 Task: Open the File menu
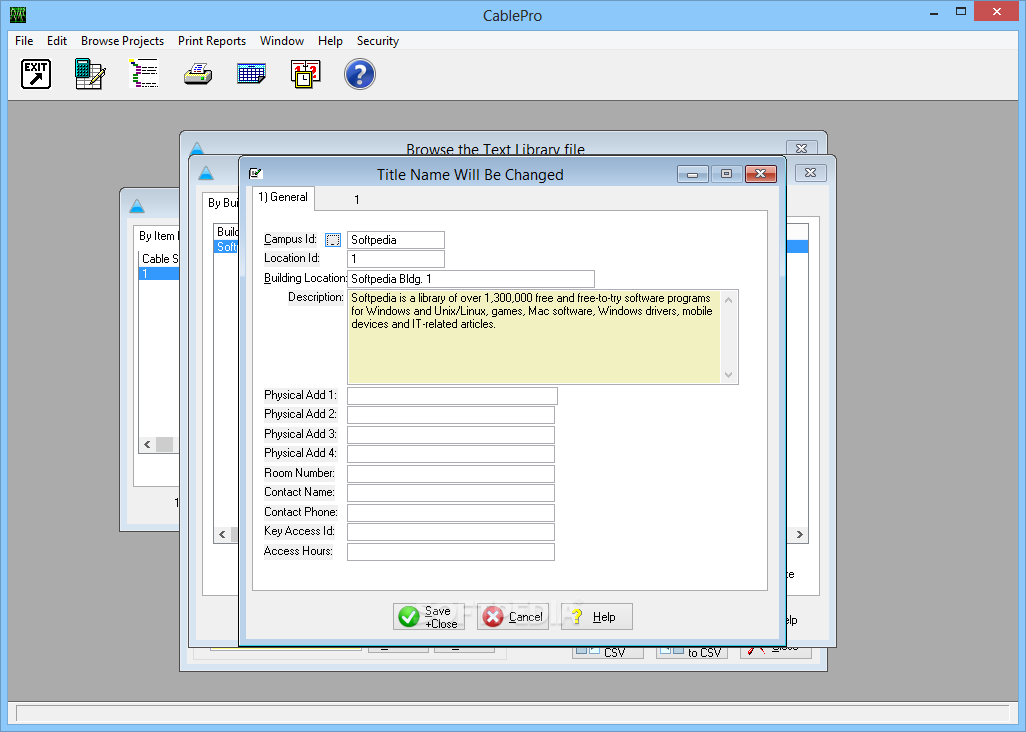24,41
